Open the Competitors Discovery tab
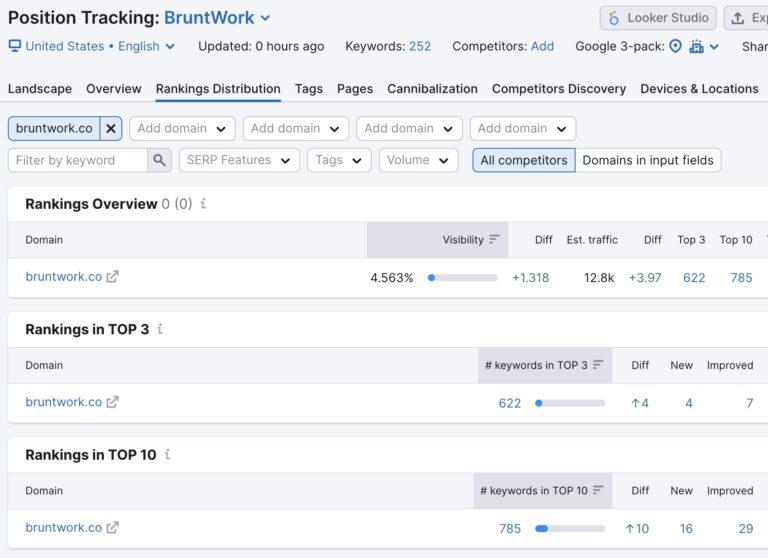 tap(559, 89)
